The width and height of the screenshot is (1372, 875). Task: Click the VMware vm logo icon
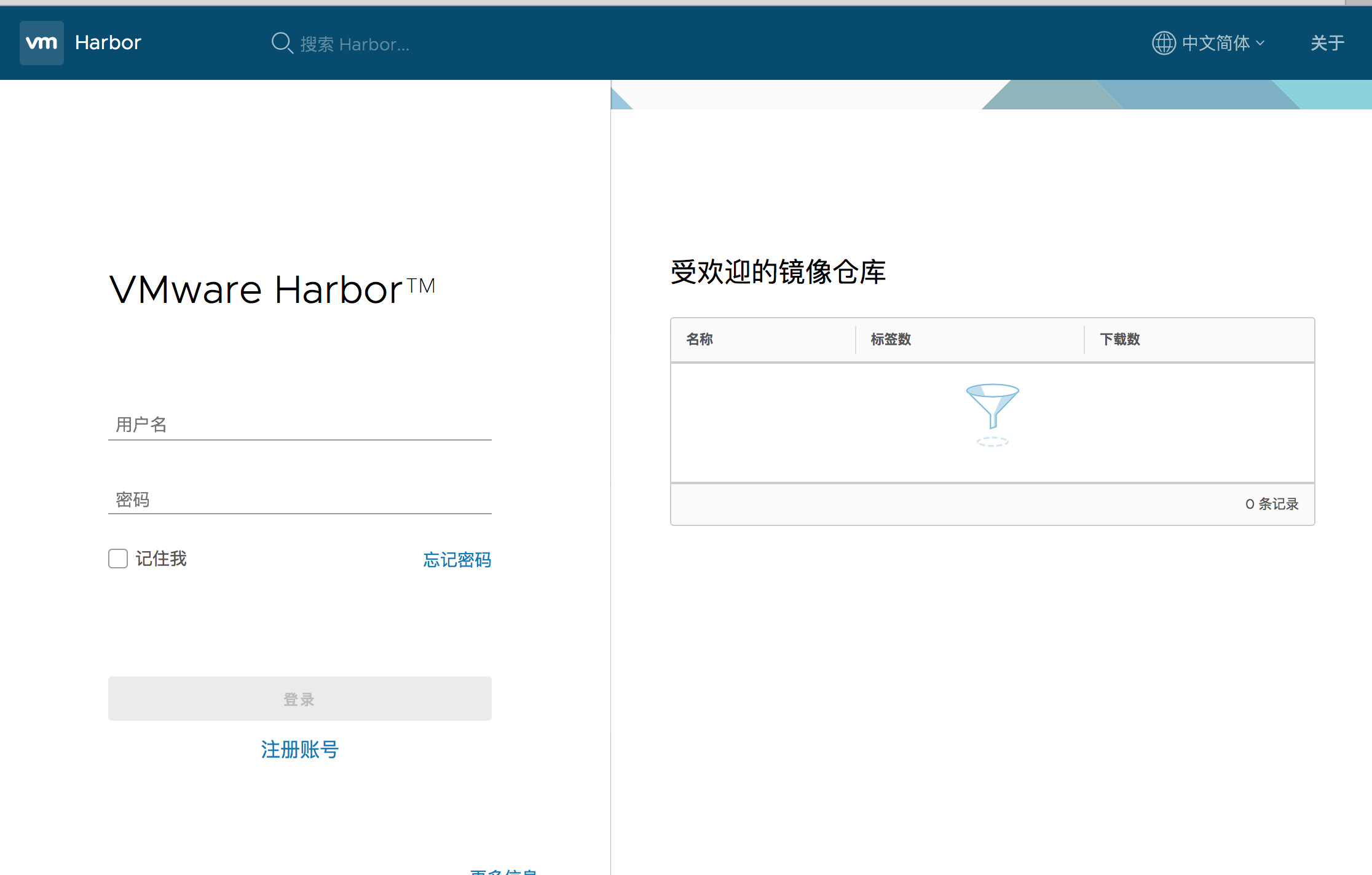(42, 43)
